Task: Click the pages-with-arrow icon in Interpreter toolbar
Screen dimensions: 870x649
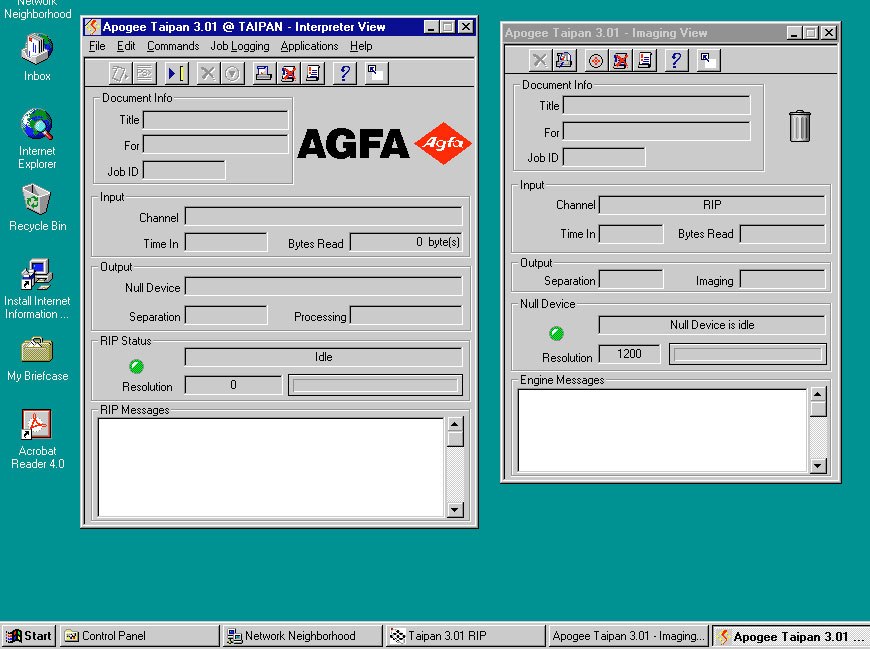Action: point(120,73)
